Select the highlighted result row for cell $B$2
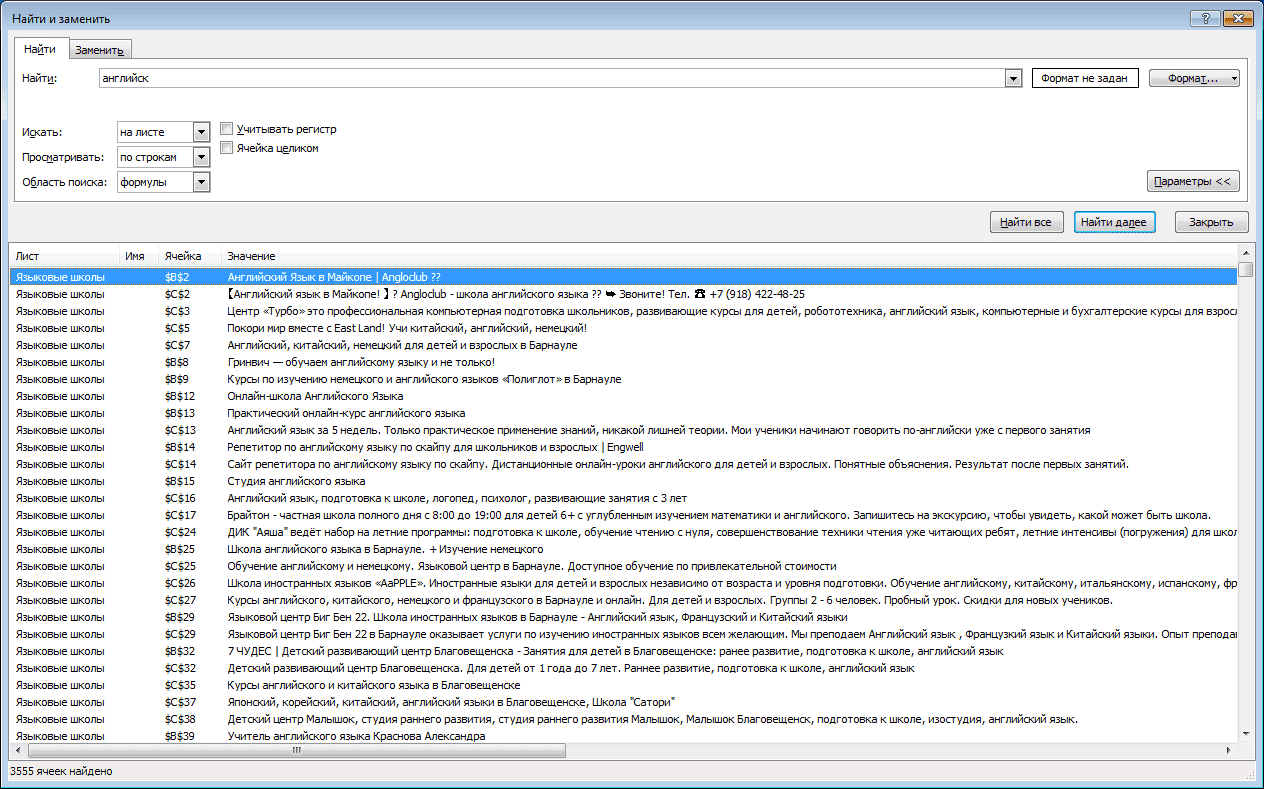 (x=623, y=276)
